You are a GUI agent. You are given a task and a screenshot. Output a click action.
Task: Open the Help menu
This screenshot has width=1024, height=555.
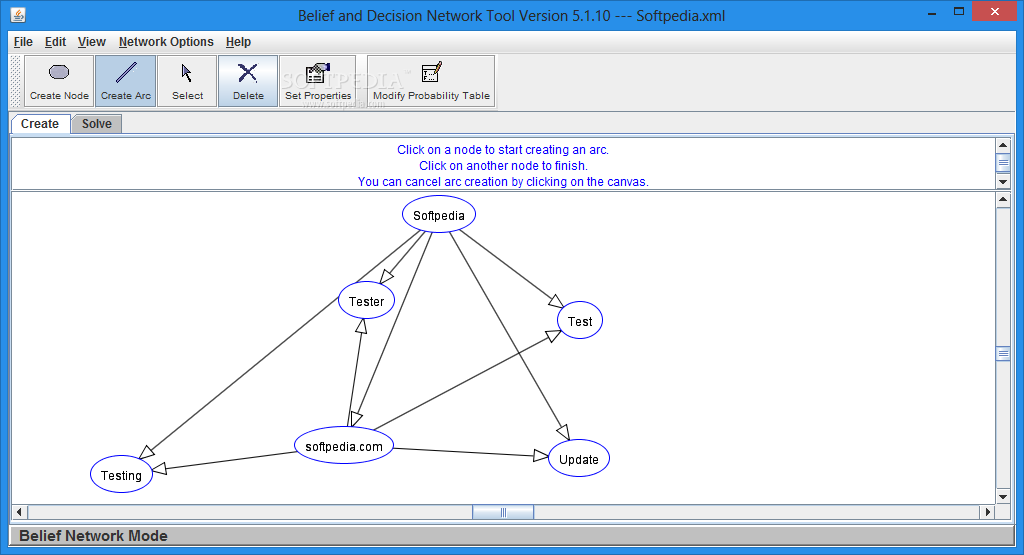[238, 42]
